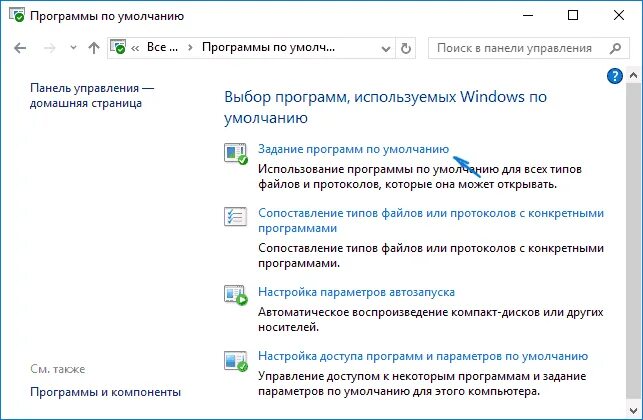Click the address bar Default Programs icon
643x420 pixels.
pos(118,47)
